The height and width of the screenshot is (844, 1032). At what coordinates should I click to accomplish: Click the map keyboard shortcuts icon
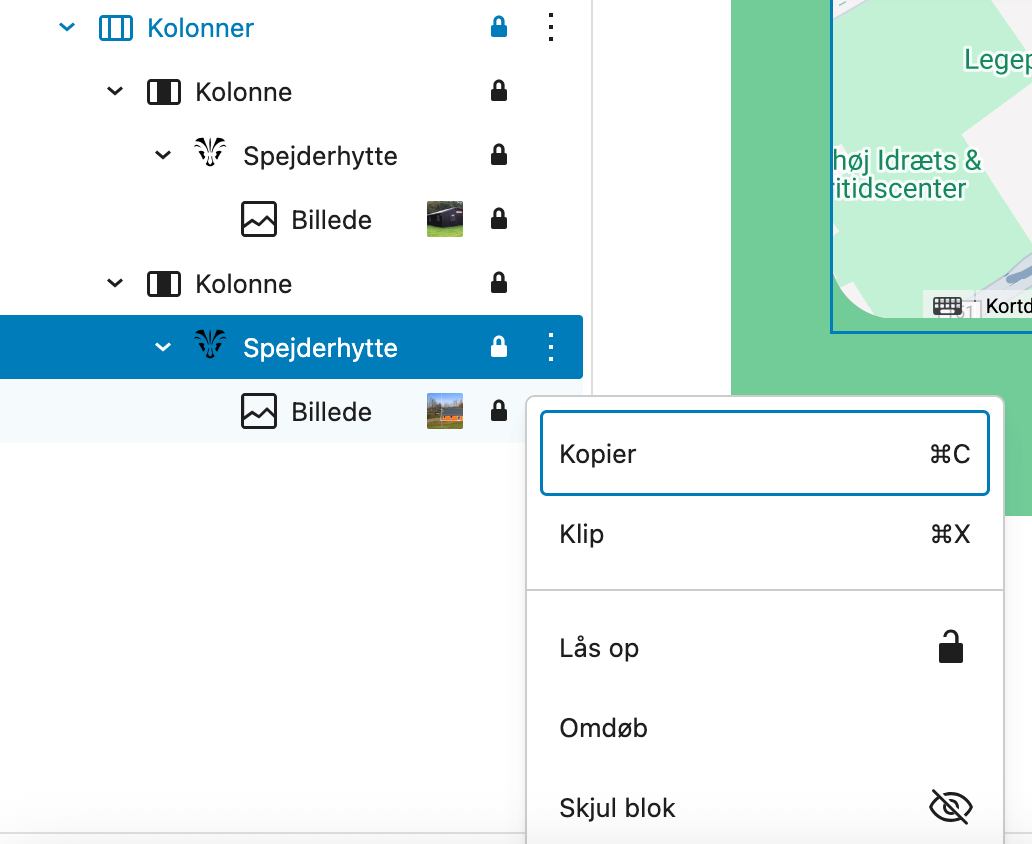coord(947,306)
